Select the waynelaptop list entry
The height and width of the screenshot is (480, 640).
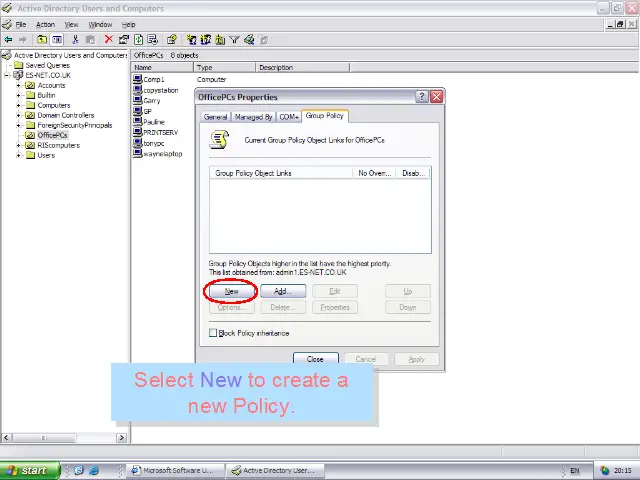[x=162, y=154]
